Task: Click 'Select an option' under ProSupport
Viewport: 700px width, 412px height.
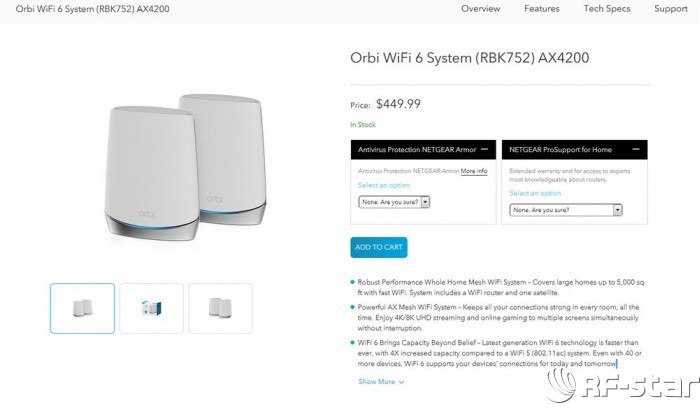Action: tap(535, 193)
